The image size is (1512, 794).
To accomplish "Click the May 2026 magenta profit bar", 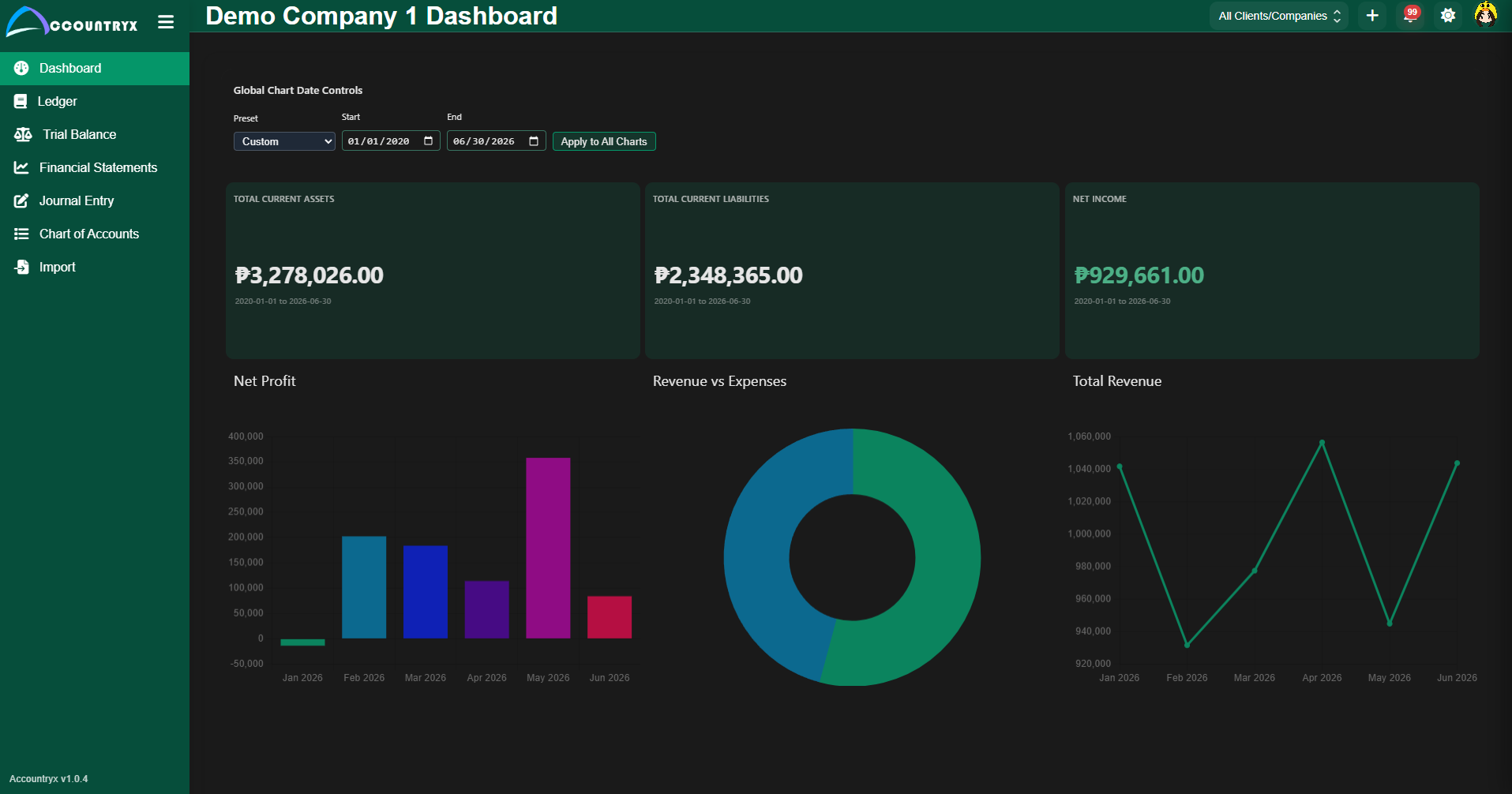I will pyautogui.click(x=548, y=548).
